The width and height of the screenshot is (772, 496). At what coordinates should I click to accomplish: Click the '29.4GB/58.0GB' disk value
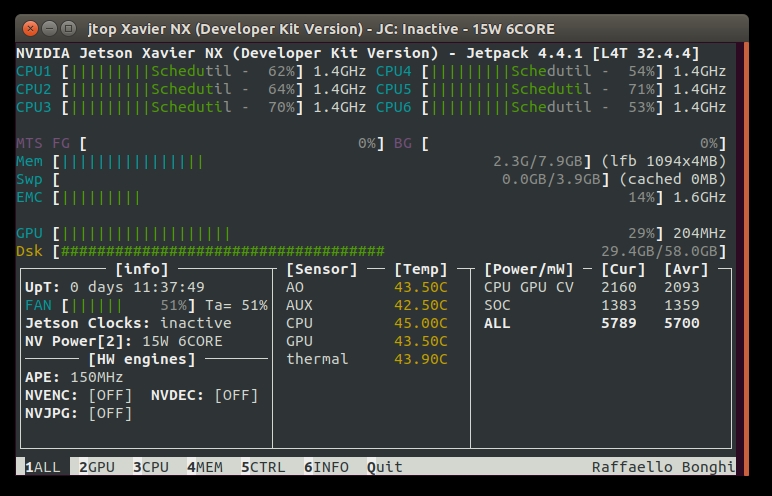[x=659, y=252]
